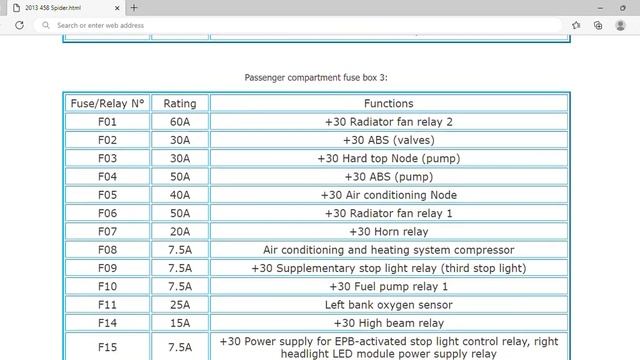Click the 7.5A rating in row F15

point(180,347)
